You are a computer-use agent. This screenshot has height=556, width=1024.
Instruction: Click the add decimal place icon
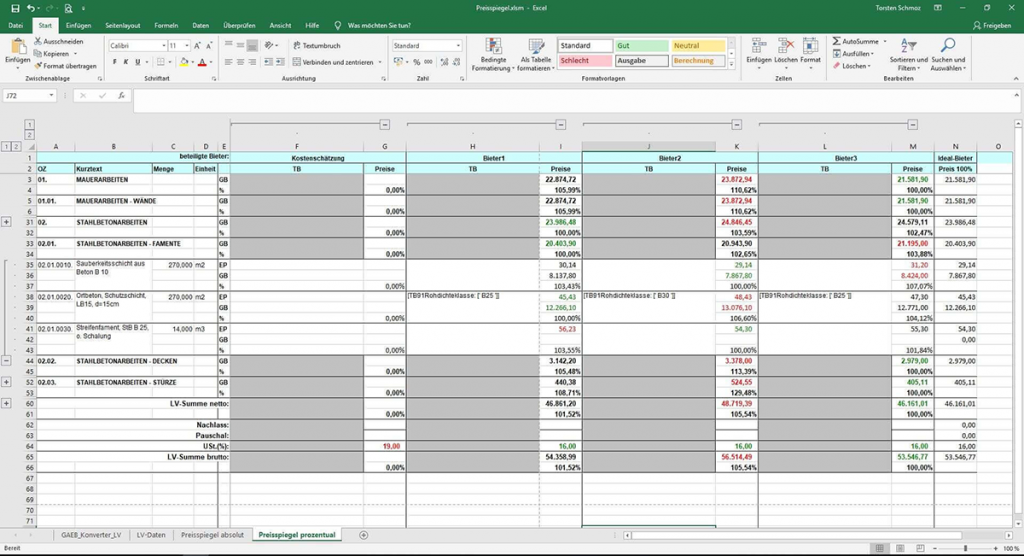[x=444, y=62]
